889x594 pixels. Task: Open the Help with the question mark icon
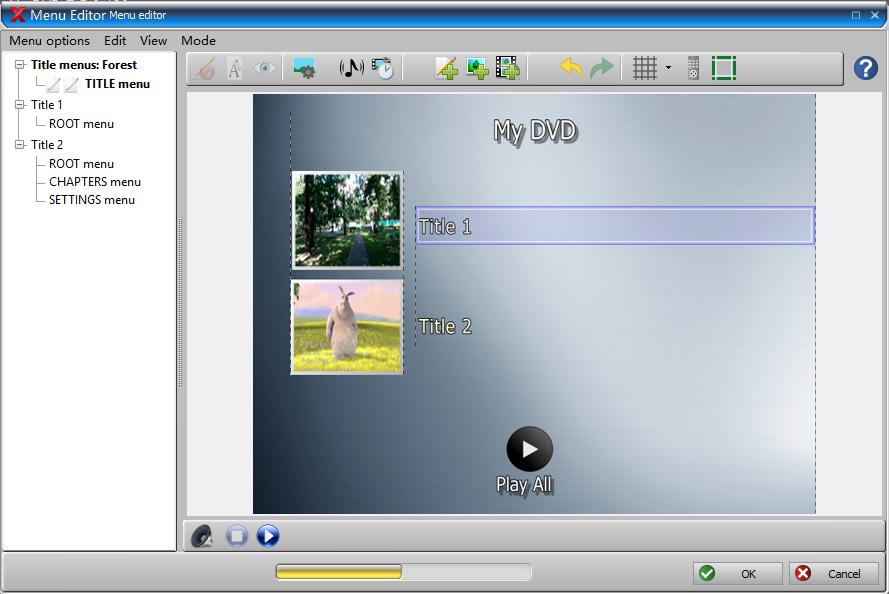pyautogui.click(x=866, y=68)
